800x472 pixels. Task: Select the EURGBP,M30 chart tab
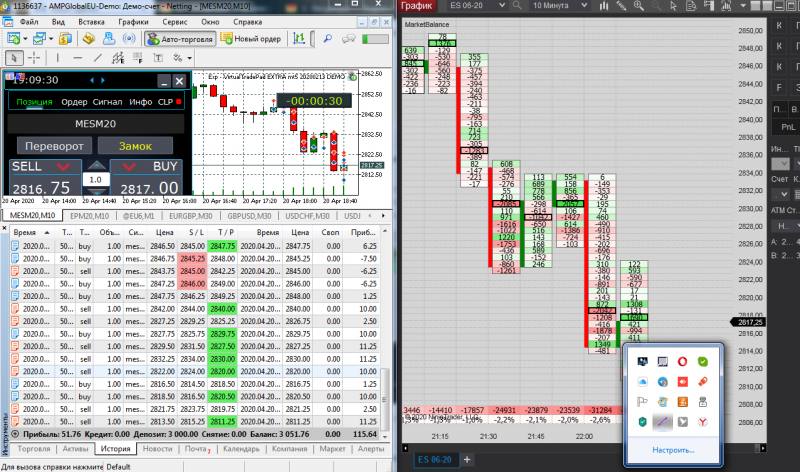pyautogui.click(x=191, y=216)
